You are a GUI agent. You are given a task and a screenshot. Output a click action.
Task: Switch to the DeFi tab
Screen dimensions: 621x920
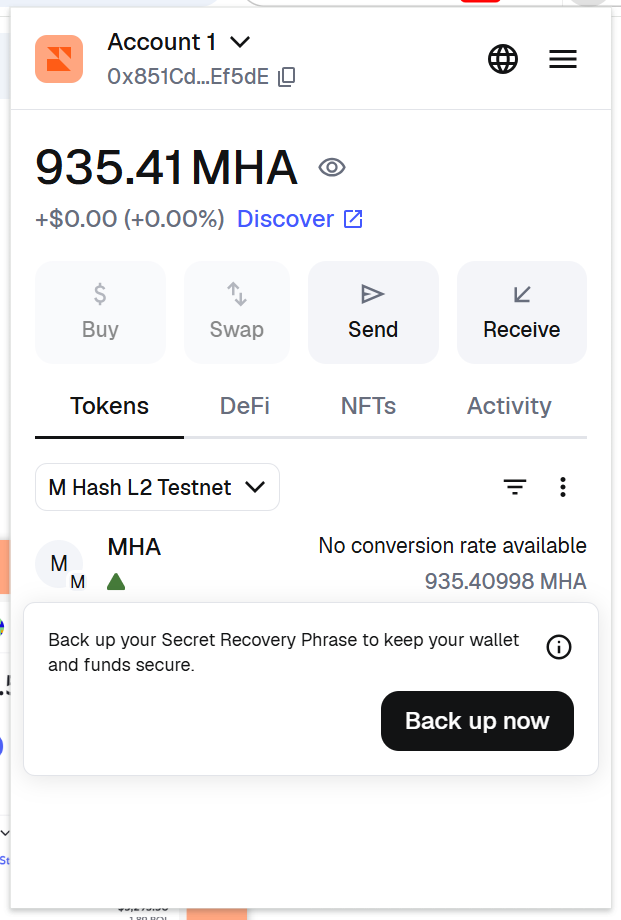coord(245,406)
